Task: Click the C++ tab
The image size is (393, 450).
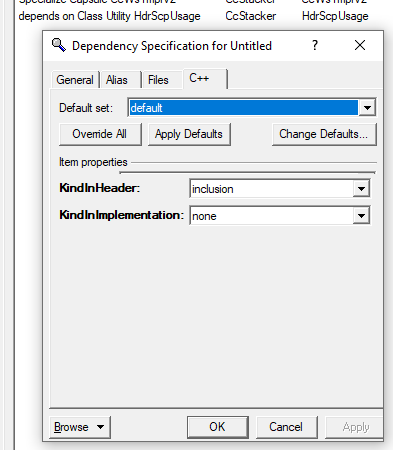Action: (204, 79)
